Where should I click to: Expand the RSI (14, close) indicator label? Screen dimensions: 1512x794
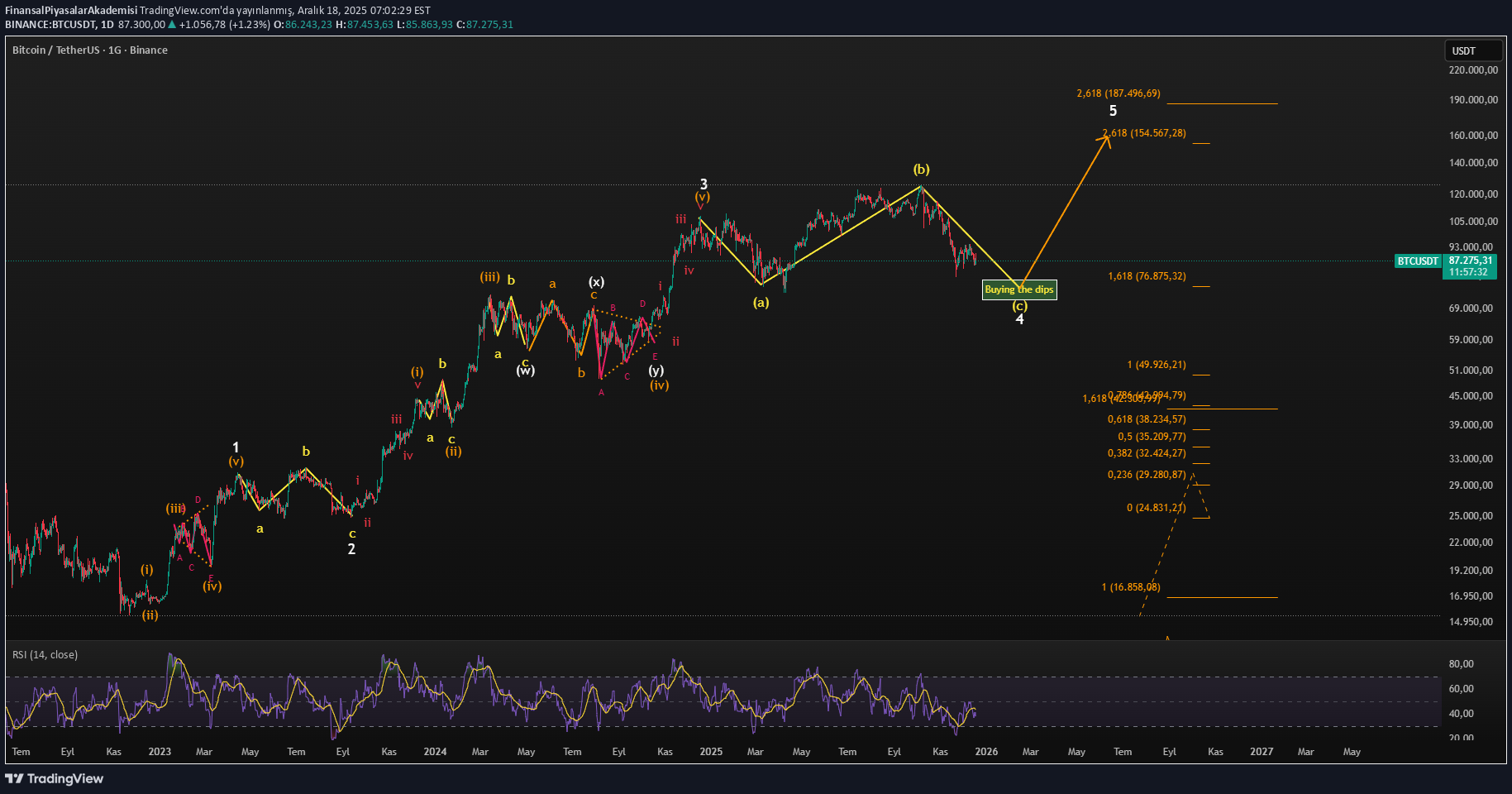[45, 655]
